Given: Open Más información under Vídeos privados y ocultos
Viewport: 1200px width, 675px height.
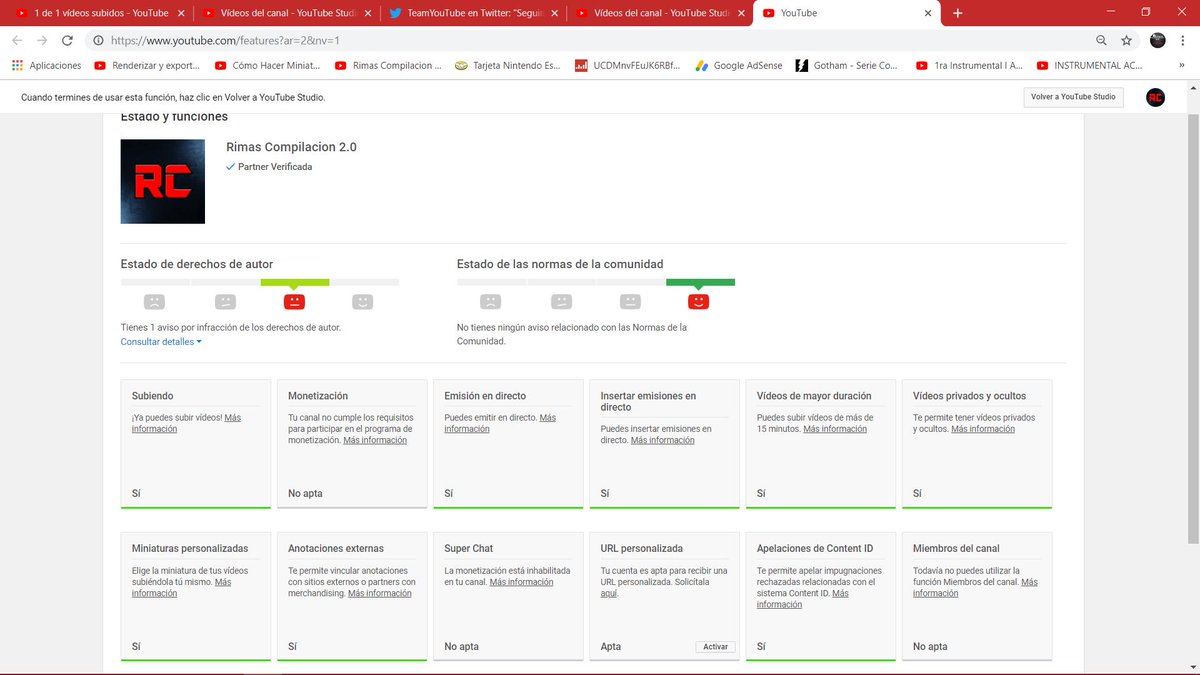Looking at the screenshot, I should point(983,429).
